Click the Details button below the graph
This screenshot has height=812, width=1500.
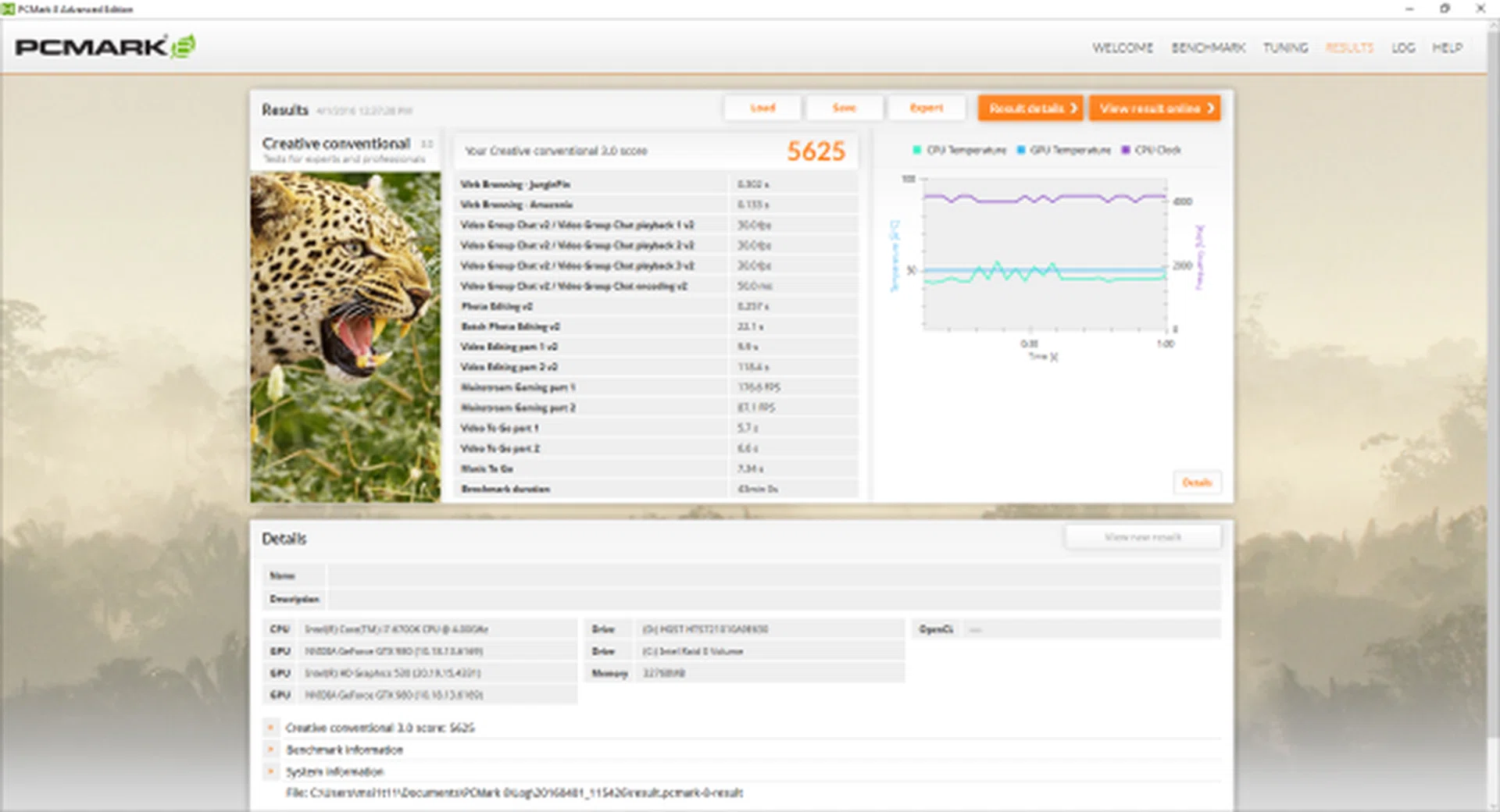1198,483
